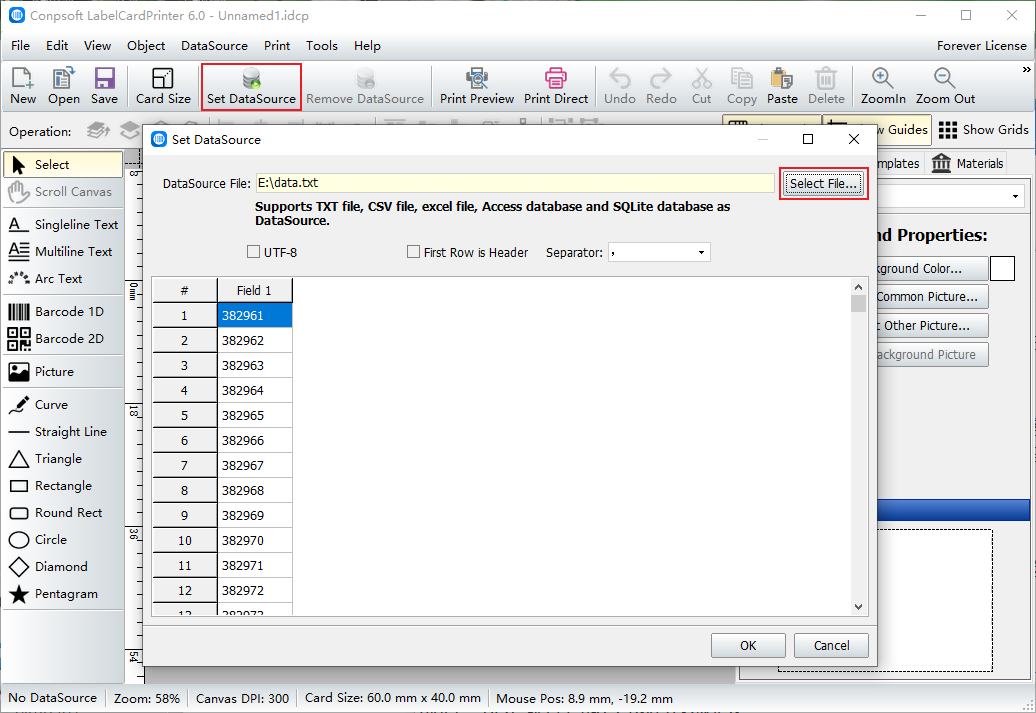Click the Other Picture... button
The height and width of the screenshot is (713, 1036).
pyautogui.click(x=932, y=326)
